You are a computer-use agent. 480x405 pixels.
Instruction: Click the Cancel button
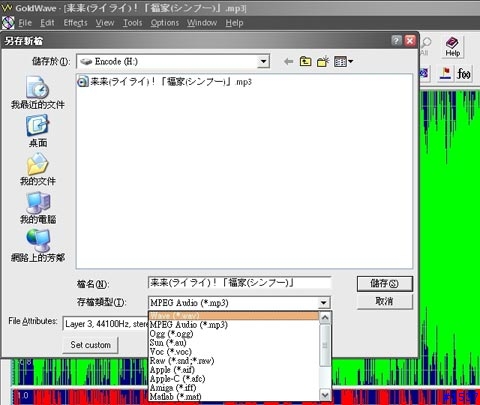tap(384, 301)
